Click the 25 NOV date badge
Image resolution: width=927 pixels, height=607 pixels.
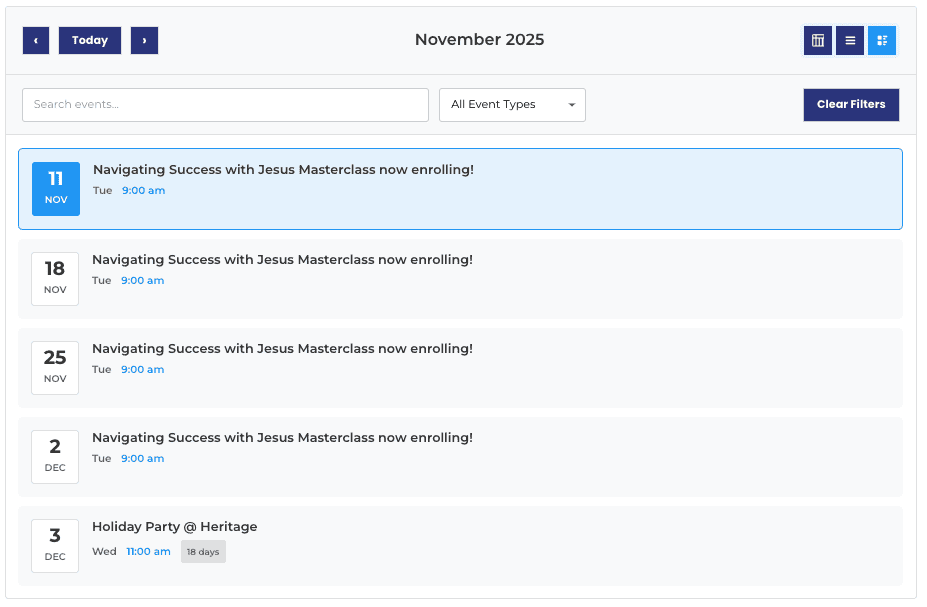pos(55,367)
